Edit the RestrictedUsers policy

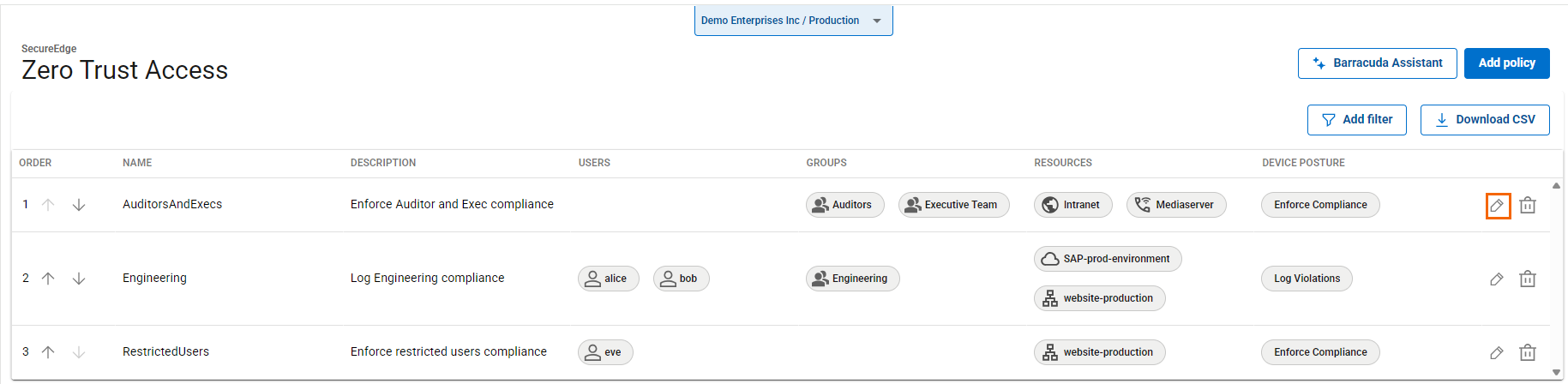pyautogui.click(x=1497, y=353)
